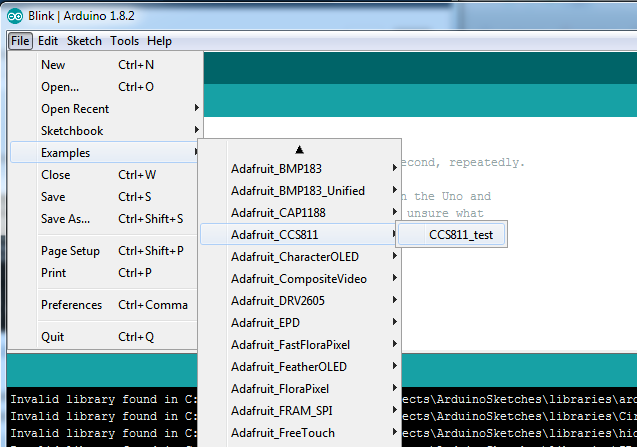Choose Save As... in File menu
The width and height of the screenshot is (637, 447).
click(x=65, y=219)
